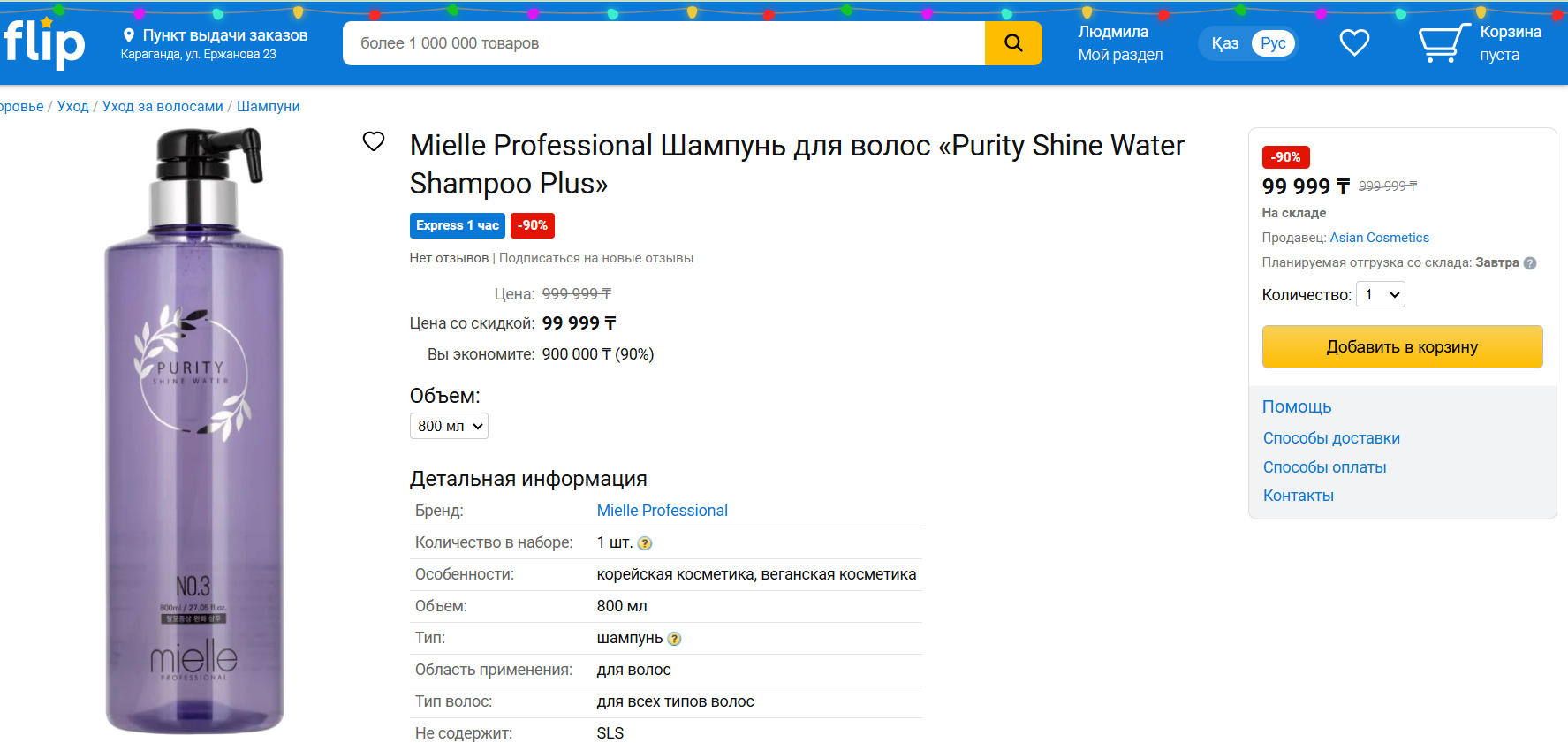Navigate to Уход за волосами breadcrumb
1568x743 pixels.
click(x=163, y=106)
